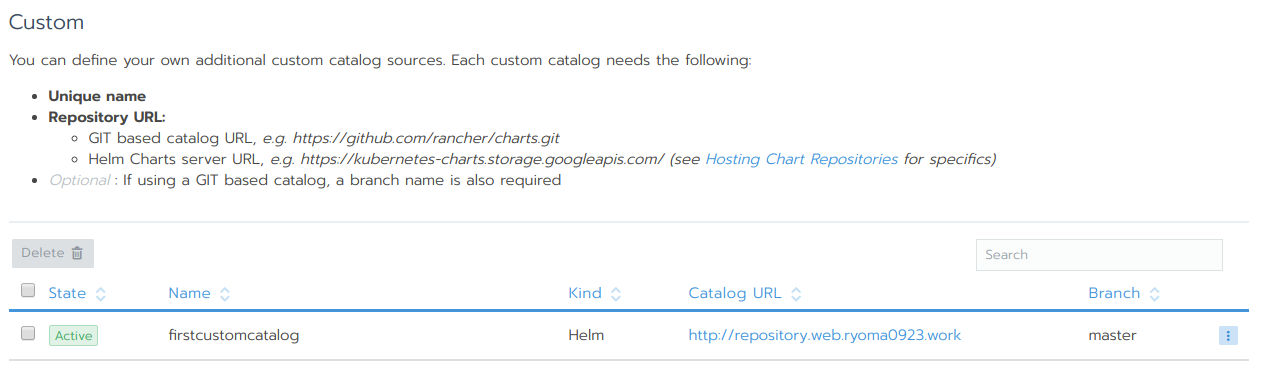Sort the table by Kind column

pyautogui.click(x=585, y=294)
